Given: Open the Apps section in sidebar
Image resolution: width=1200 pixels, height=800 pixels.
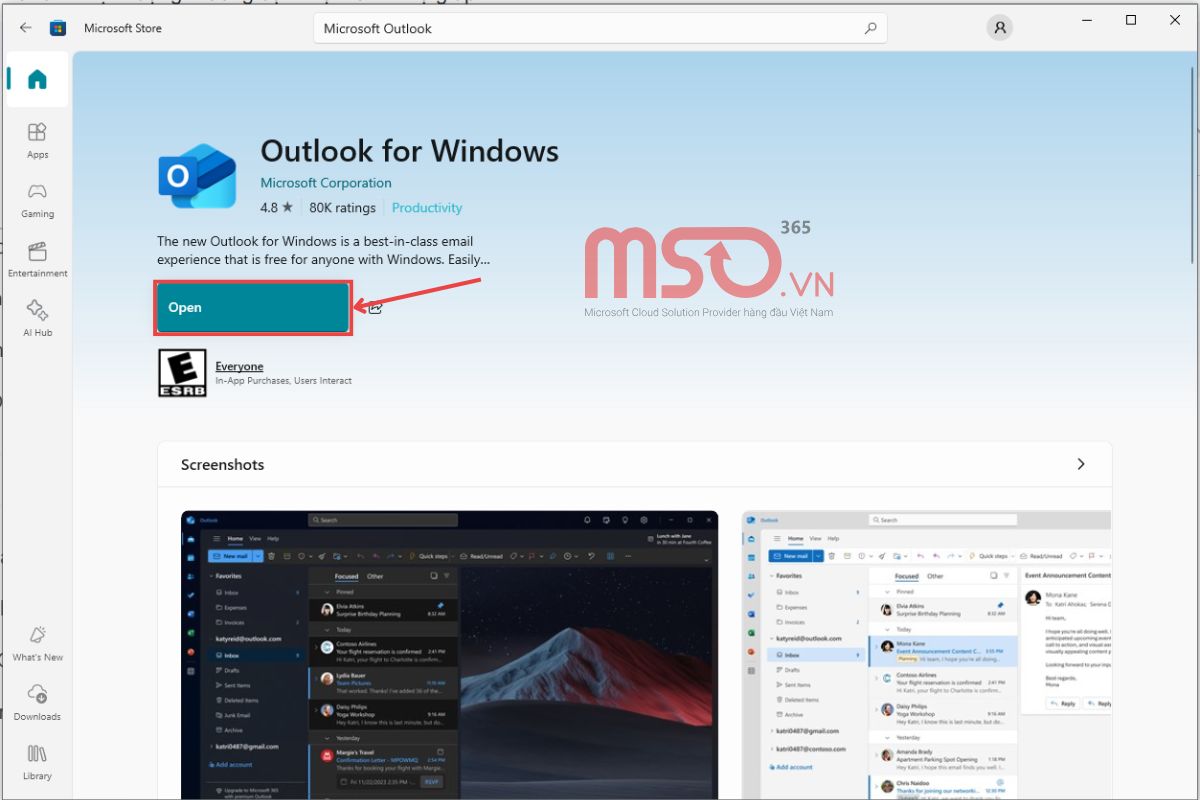Looking at the screenshot, I should coord(37,140).
